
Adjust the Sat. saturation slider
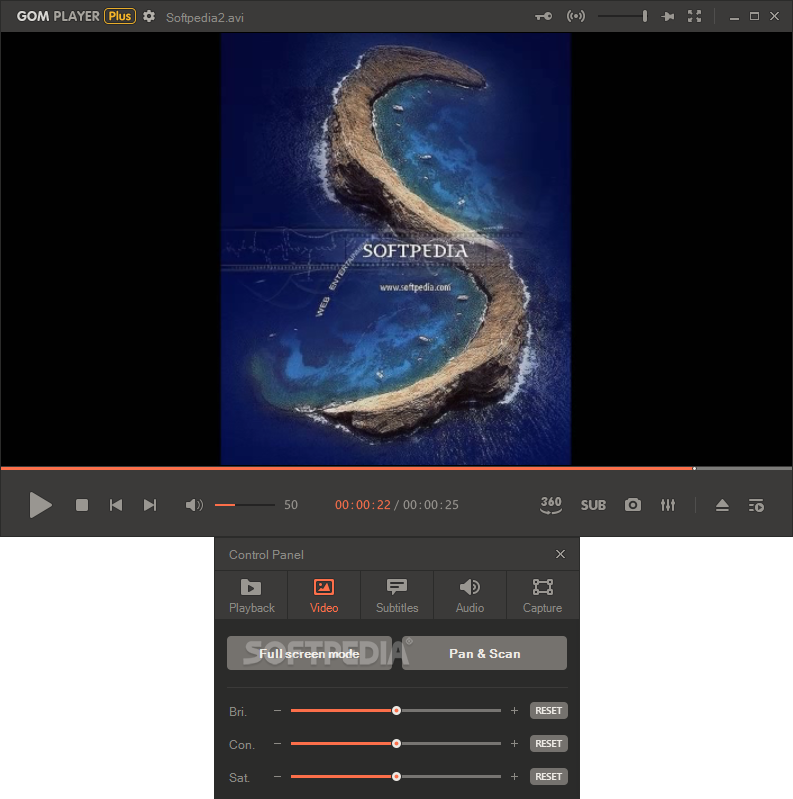coord(395,777)
